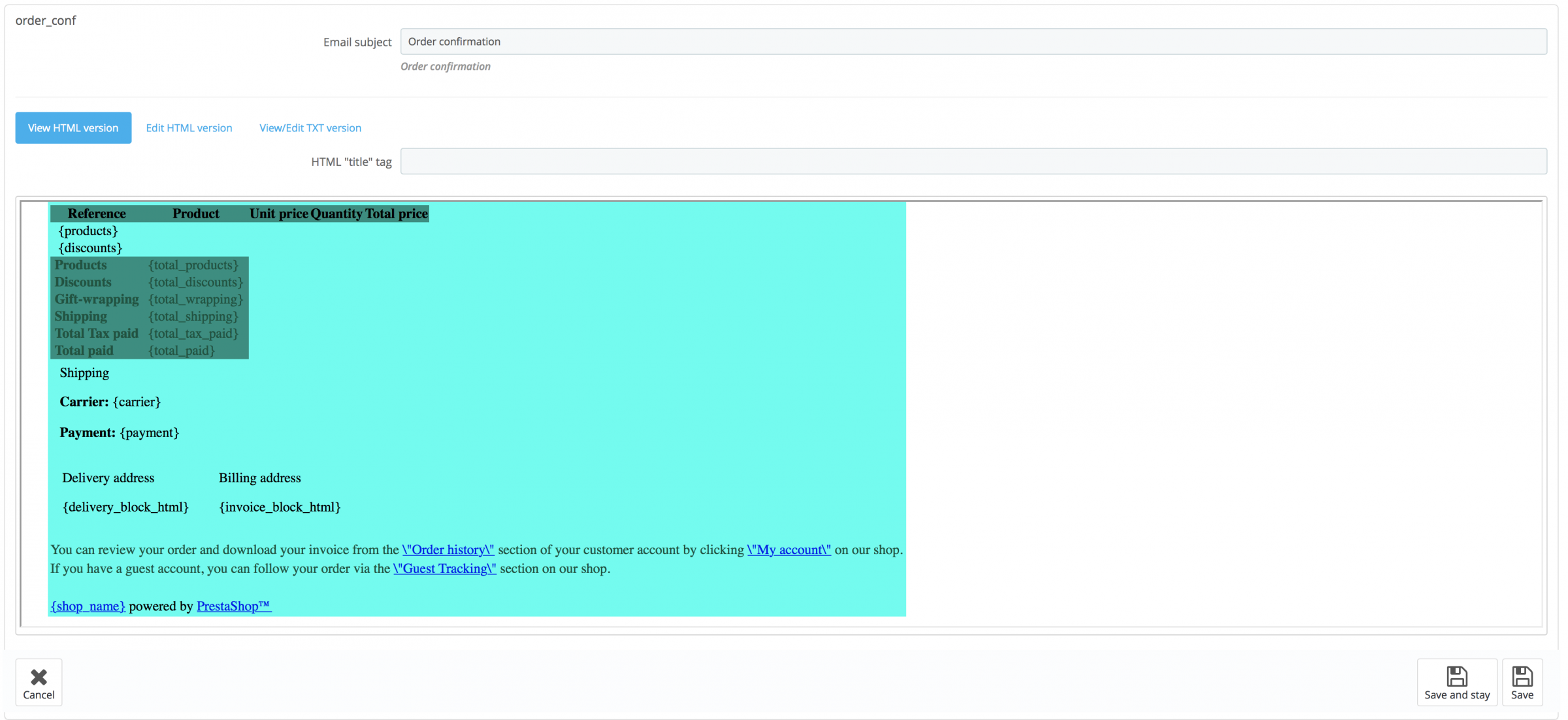Click the Cancel X icon

pyautogui.click(x=39, y=676)
